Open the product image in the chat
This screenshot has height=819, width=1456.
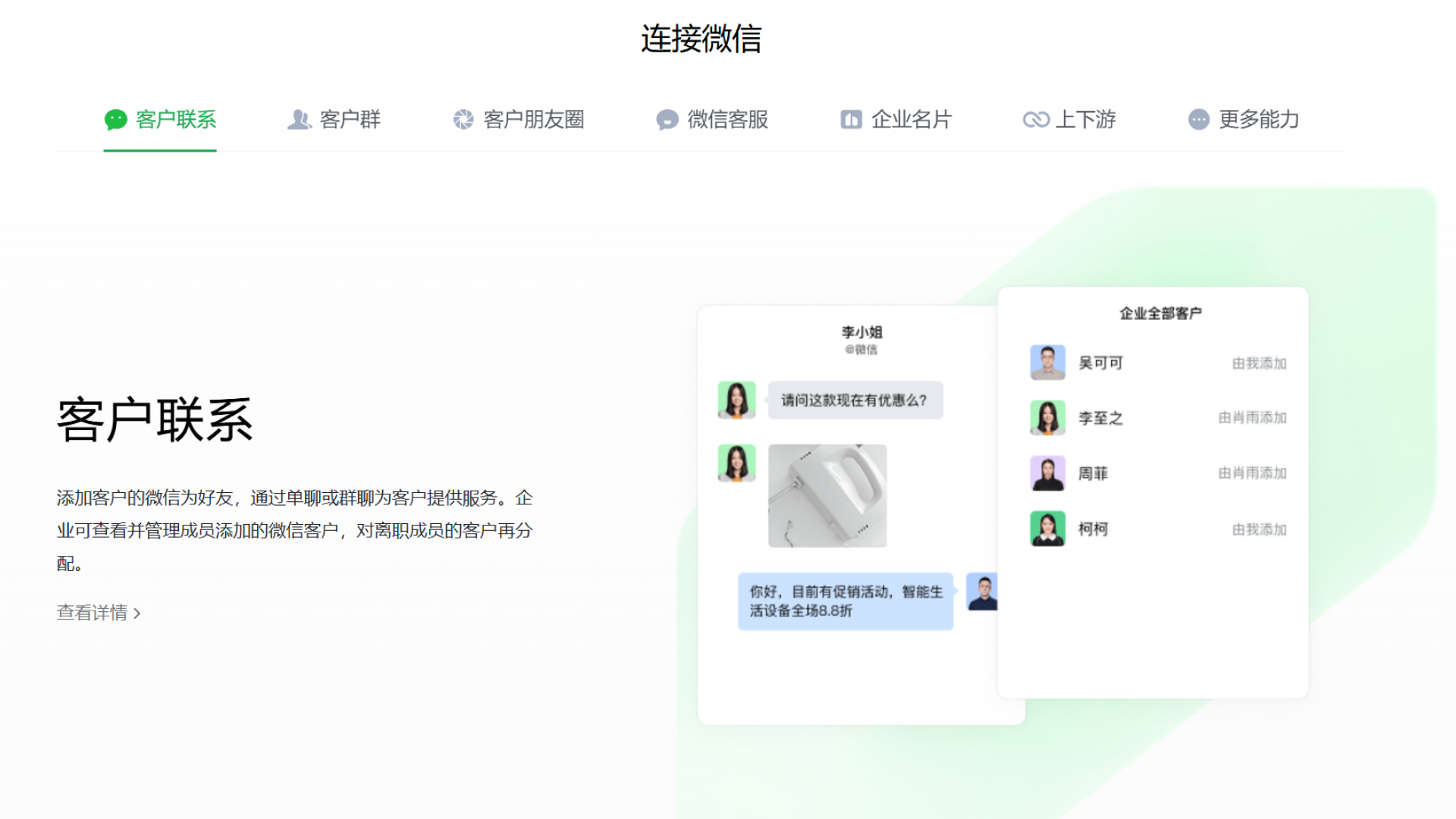click(827, 495)
